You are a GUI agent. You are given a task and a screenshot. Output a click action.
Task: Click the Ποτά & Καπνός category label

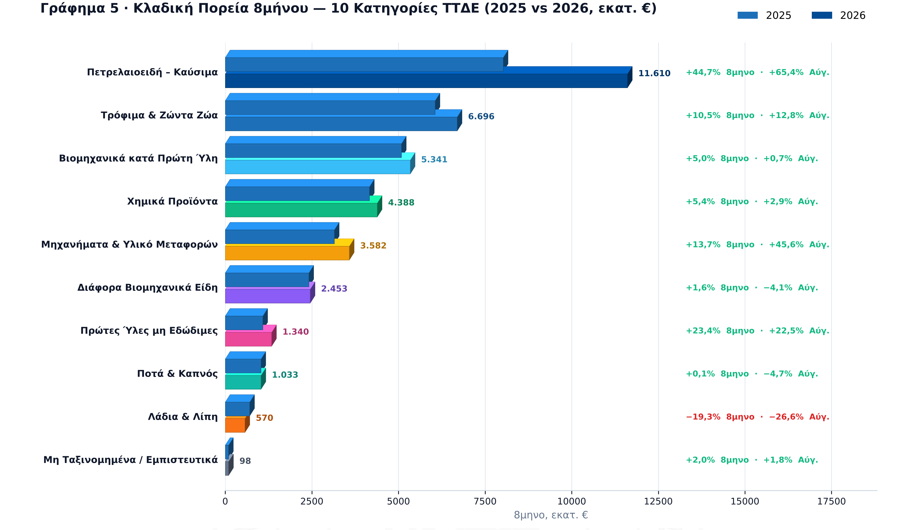click(x=178, y=373)
